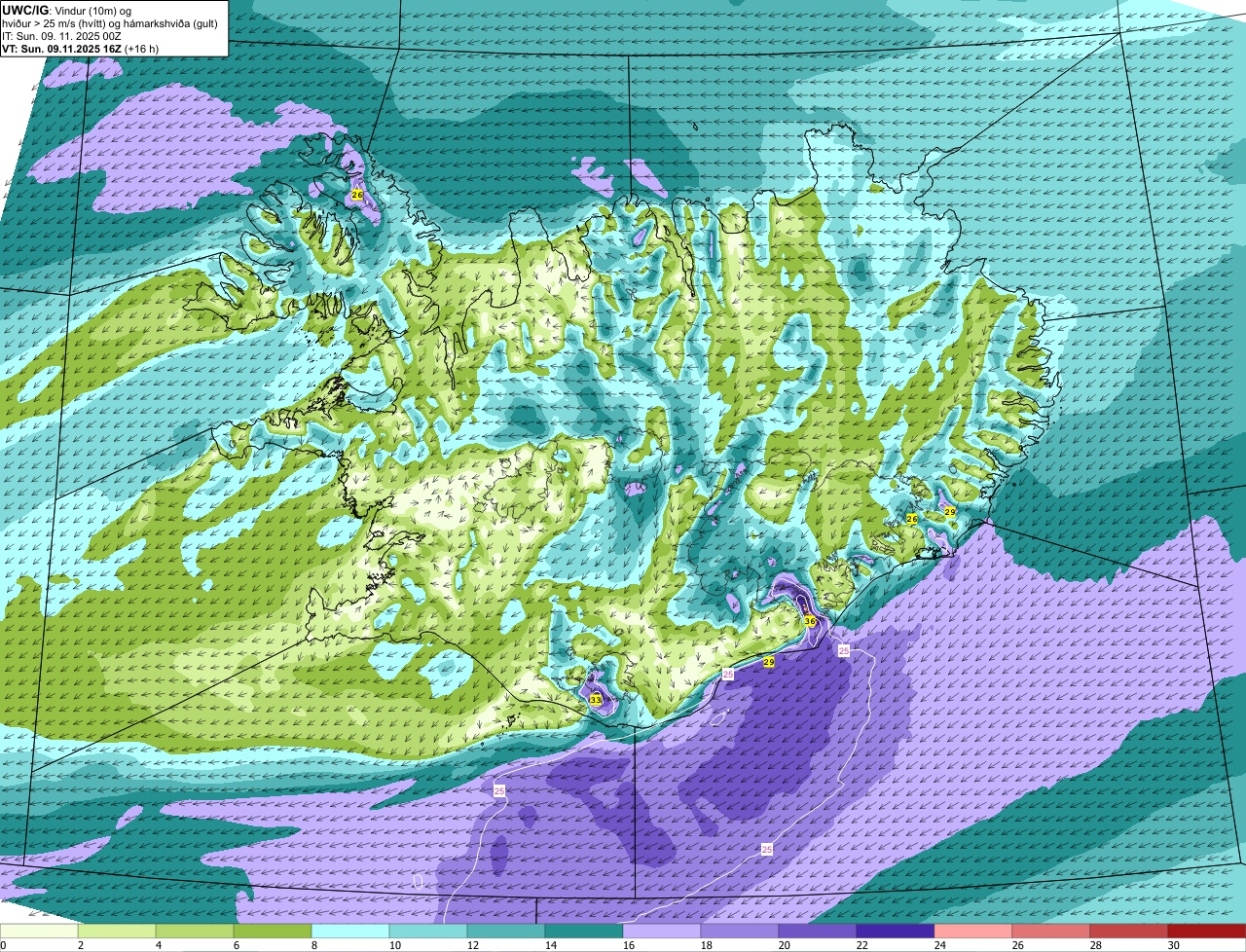
Task: Click the '10' label on the legend scale
Action: [393, 946]
